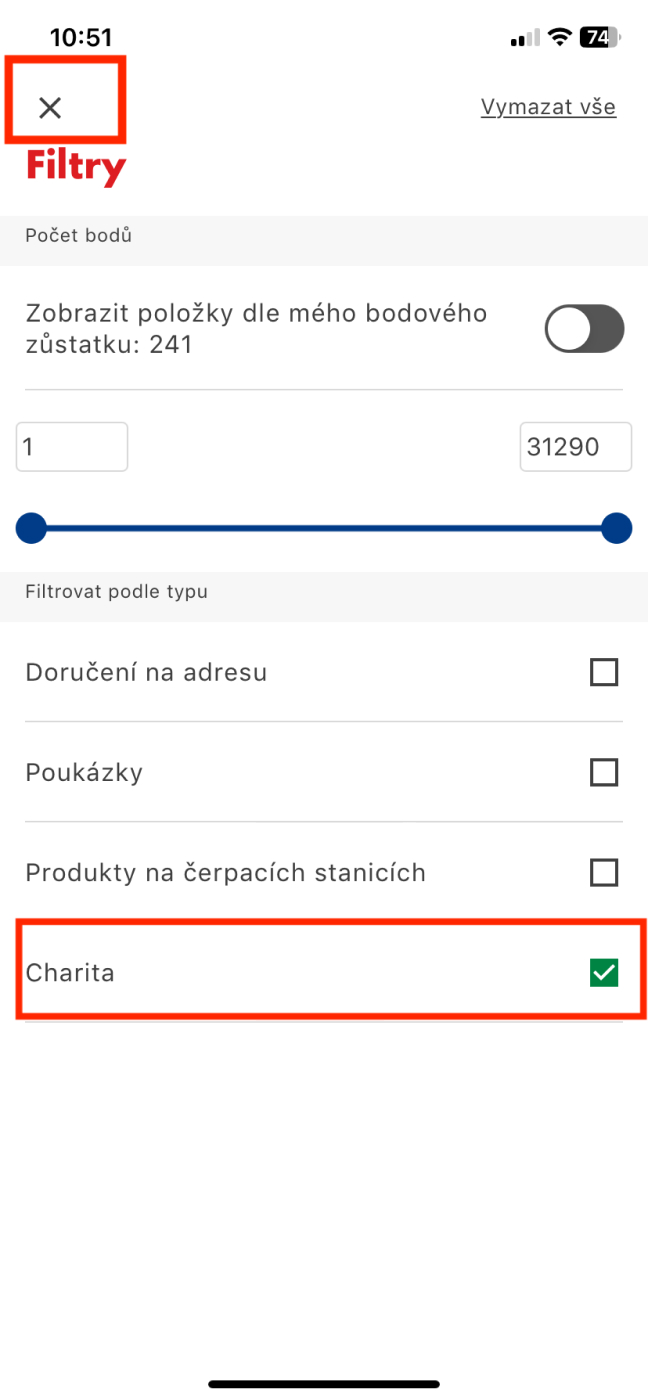Image resolution: width=648 pixels, height=1400 pixels.
Task: Tap the Poukázky row label
Action: (x=84, y=773)
